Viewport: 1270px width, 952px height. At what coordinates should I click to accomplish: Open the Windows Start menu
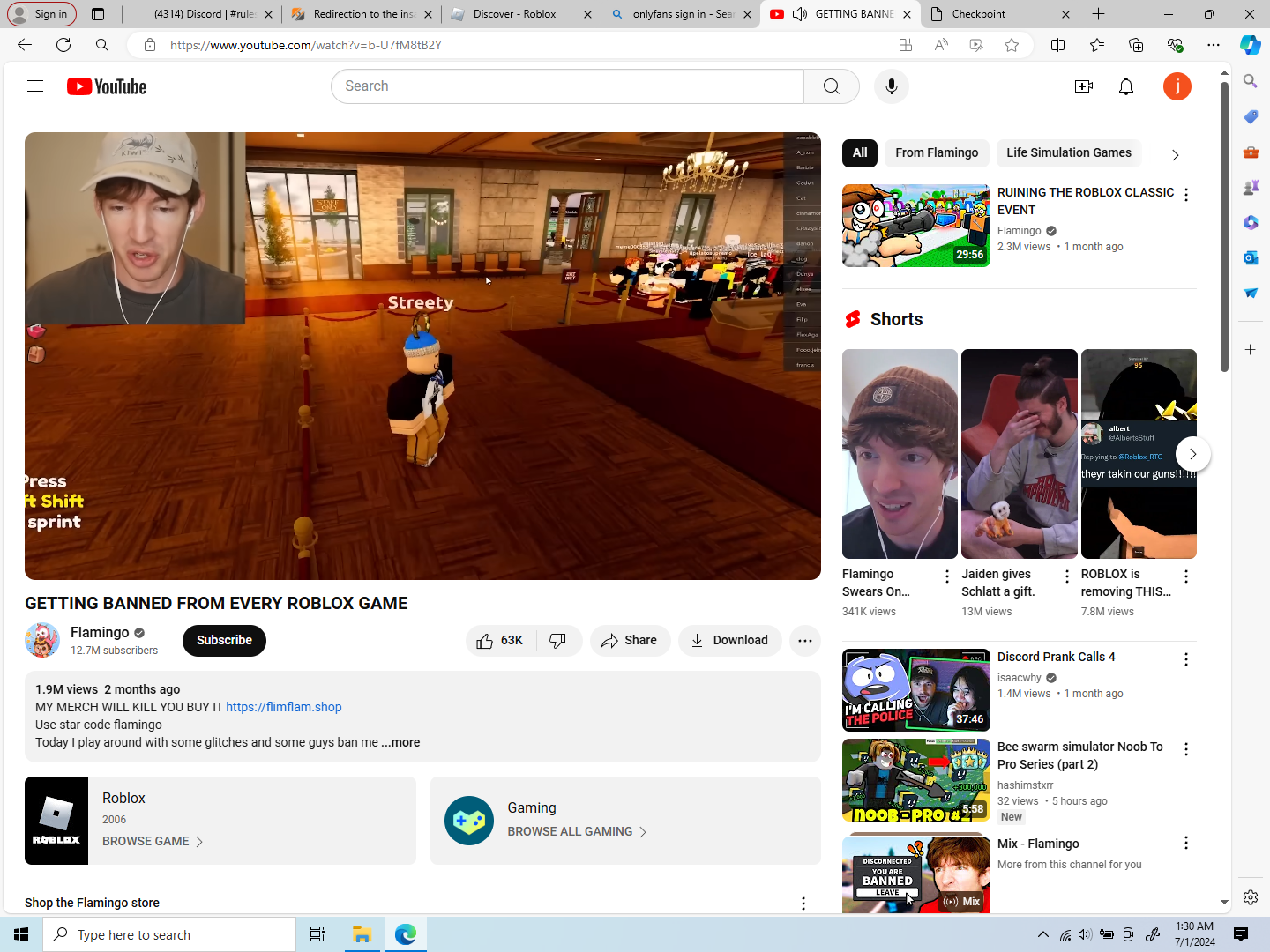(21, 934)
